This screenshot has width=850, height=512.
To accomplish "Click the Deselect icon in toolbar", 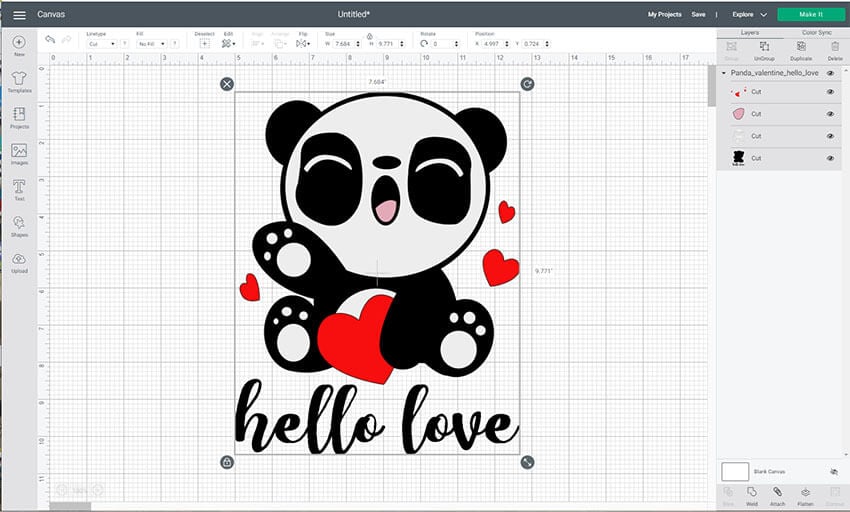I will click(x=204, y=43).
